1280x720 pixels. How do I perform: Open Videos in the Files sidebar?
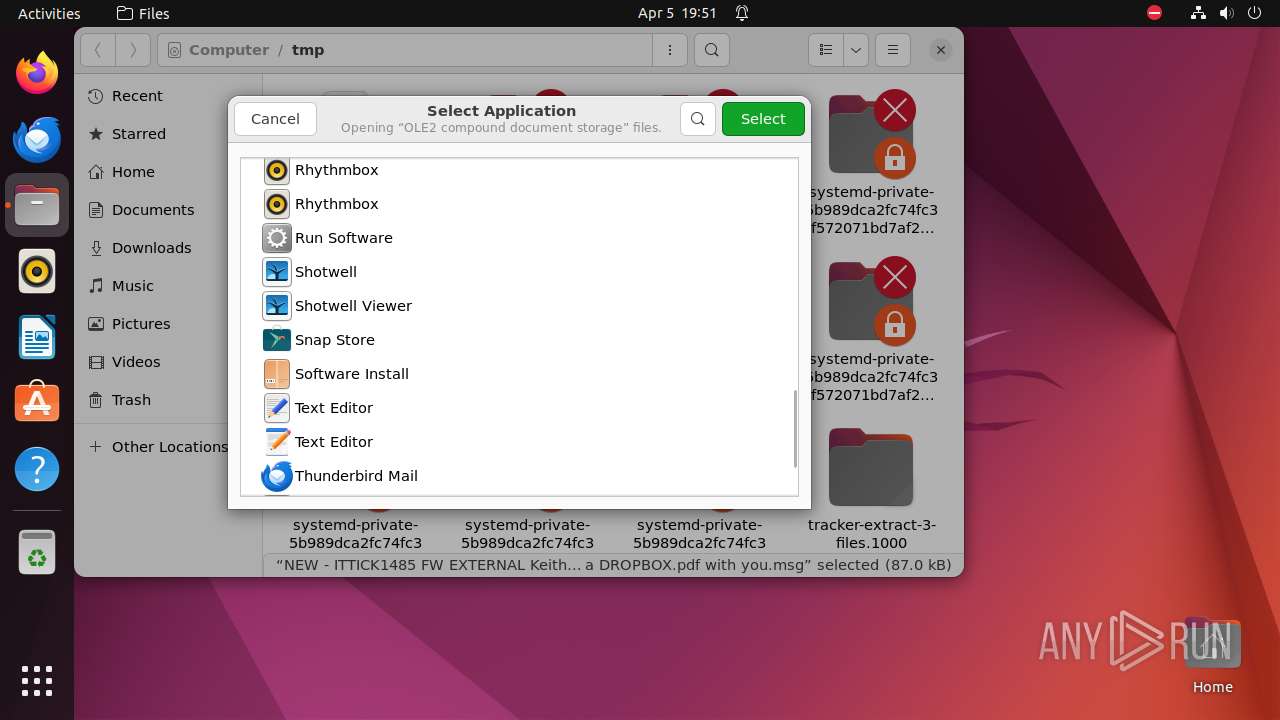(168, 362)
